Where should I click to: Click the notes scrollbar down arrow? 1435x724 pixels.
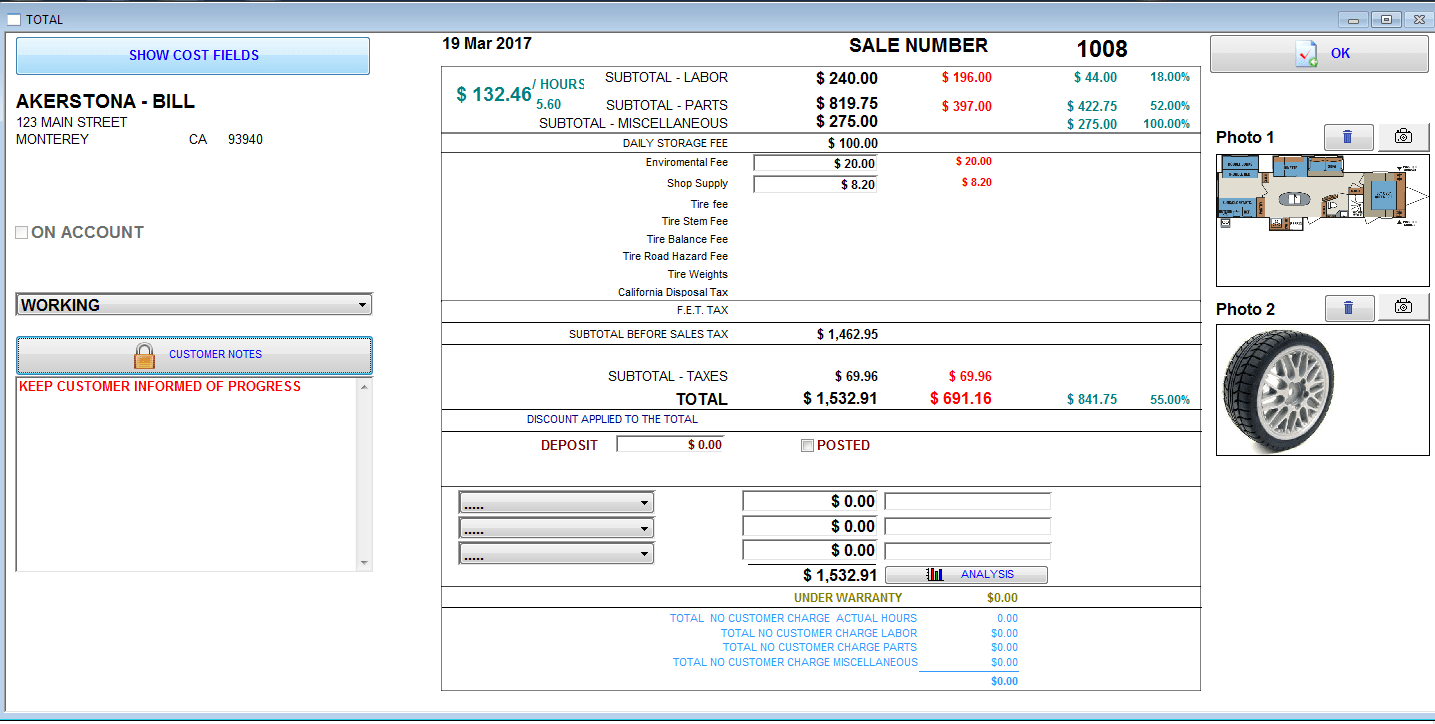coord(366,562)
